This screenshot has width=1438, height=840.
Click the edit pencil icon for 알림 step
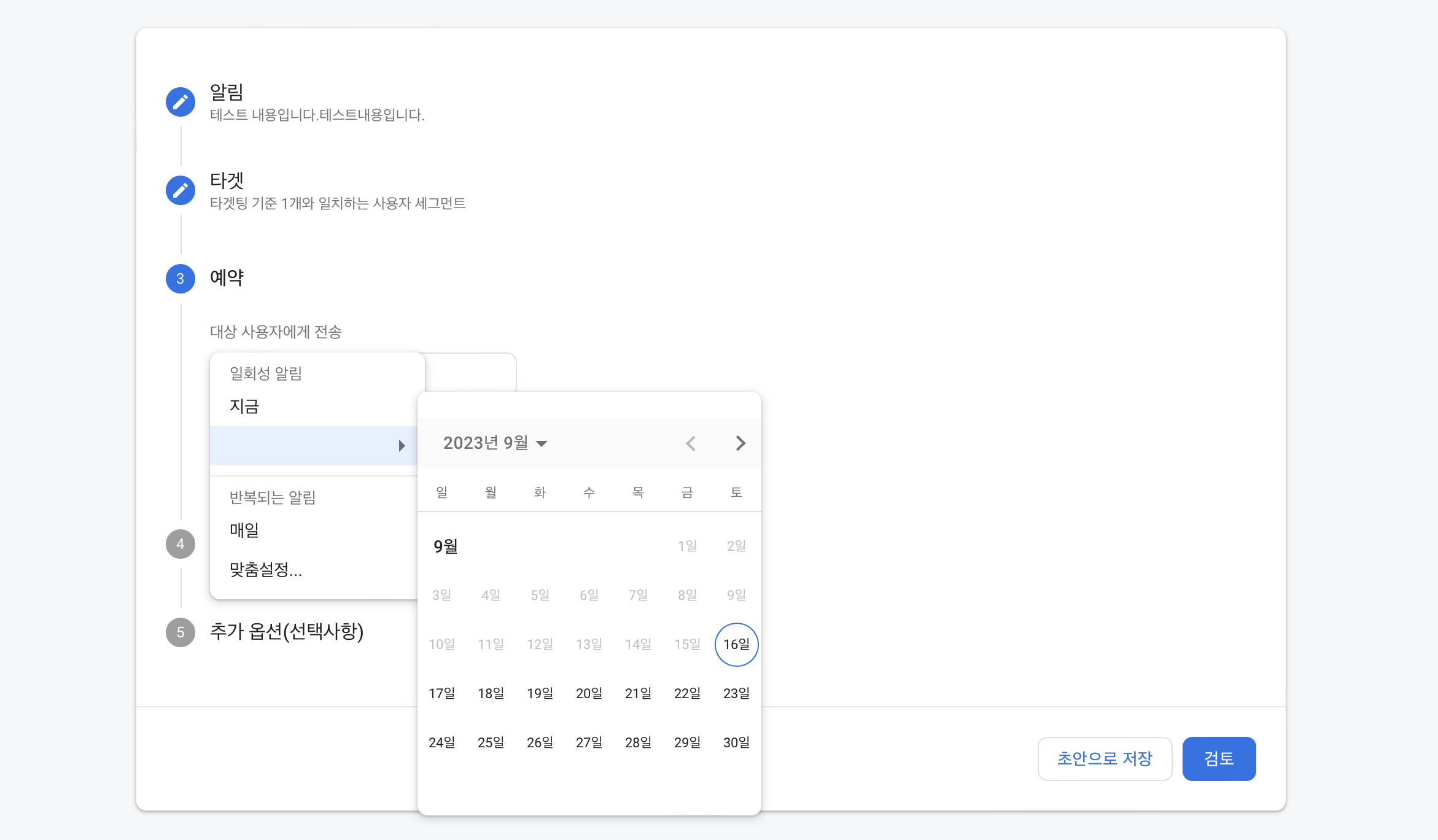tap(181, 102)
